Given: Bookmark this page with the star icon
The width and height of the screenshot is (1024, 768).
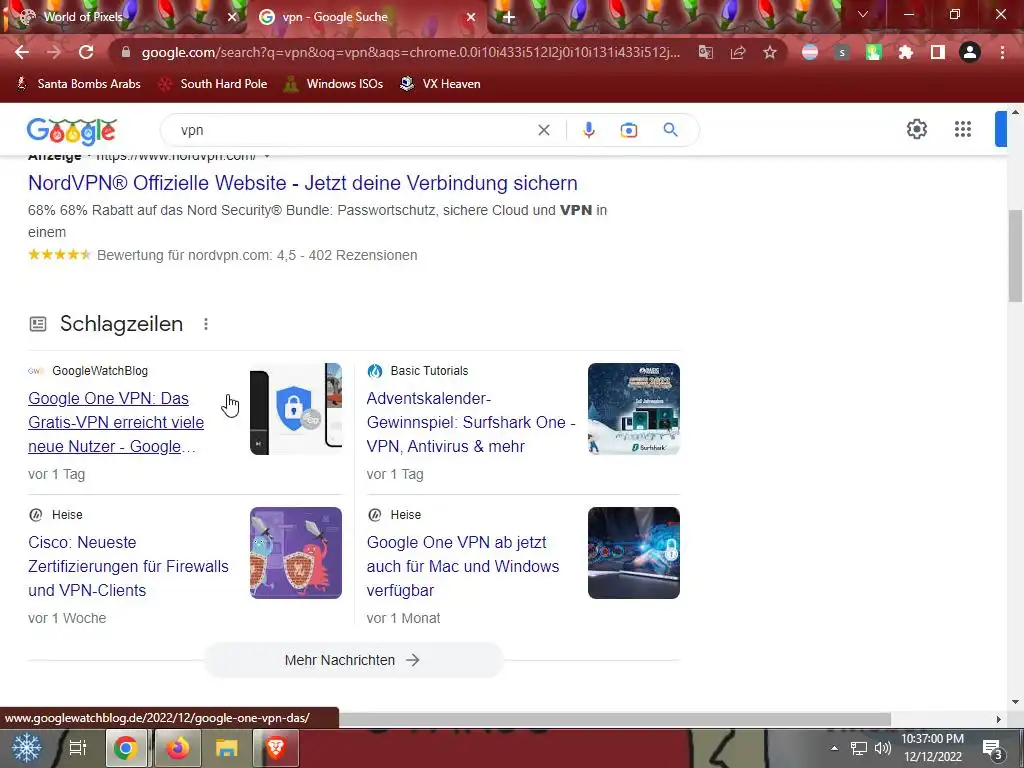Looking at the screenshot, I should tap(770, 52).
